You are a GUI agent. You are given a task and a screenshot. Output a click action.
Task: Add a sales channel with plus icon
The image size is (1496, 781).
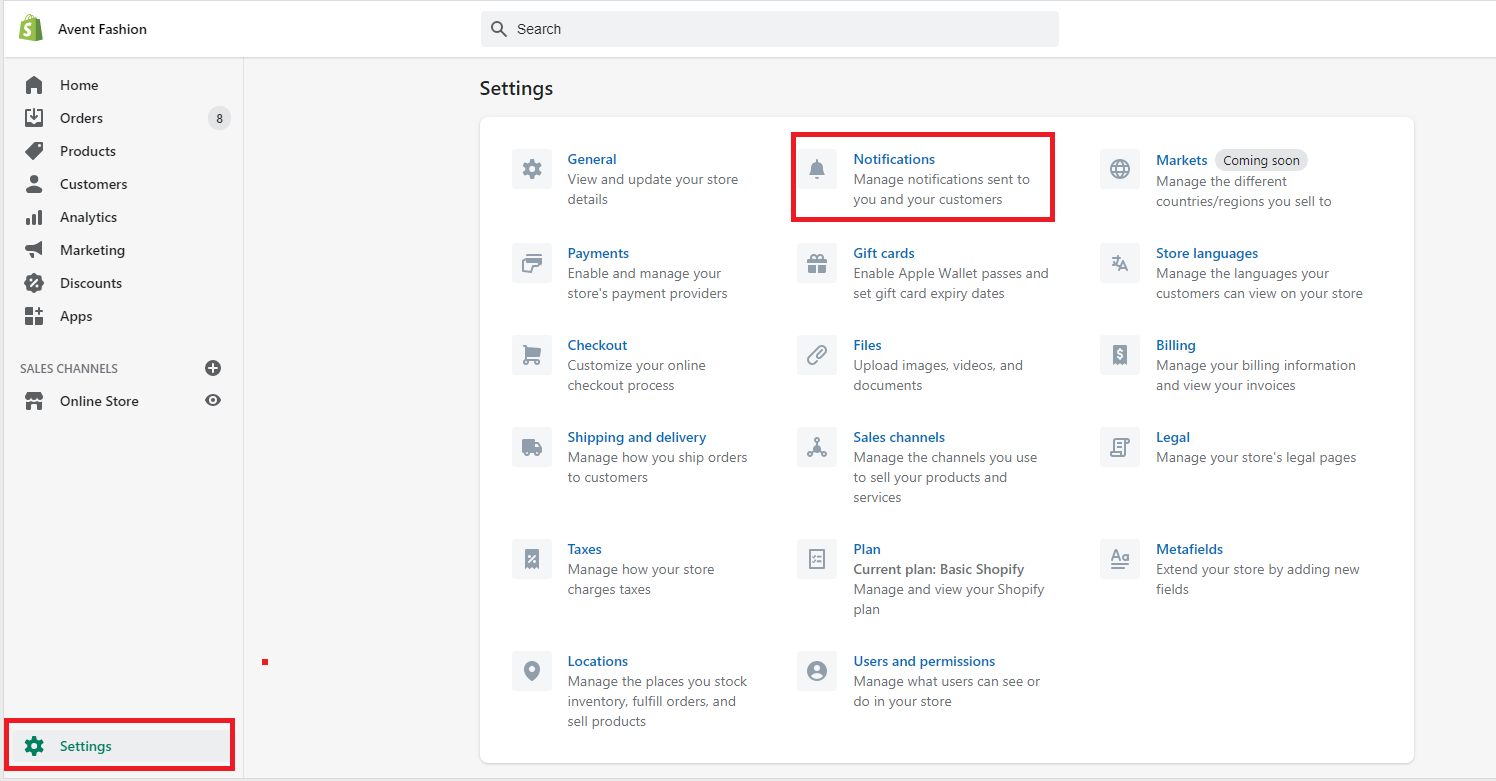(x=213, y=368)
